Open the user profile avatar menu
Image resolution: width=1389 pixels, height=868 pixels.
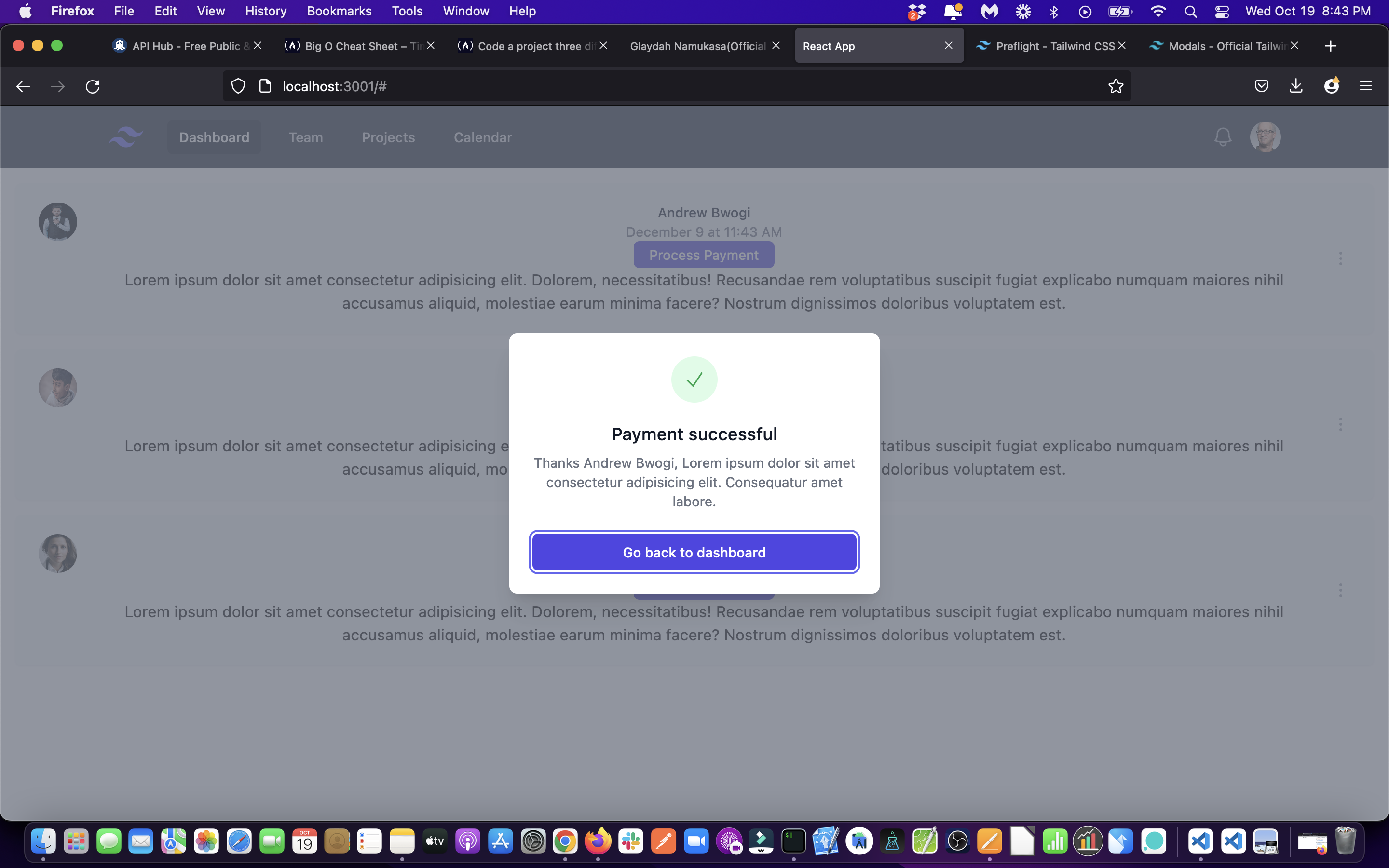coord(1265,137)
